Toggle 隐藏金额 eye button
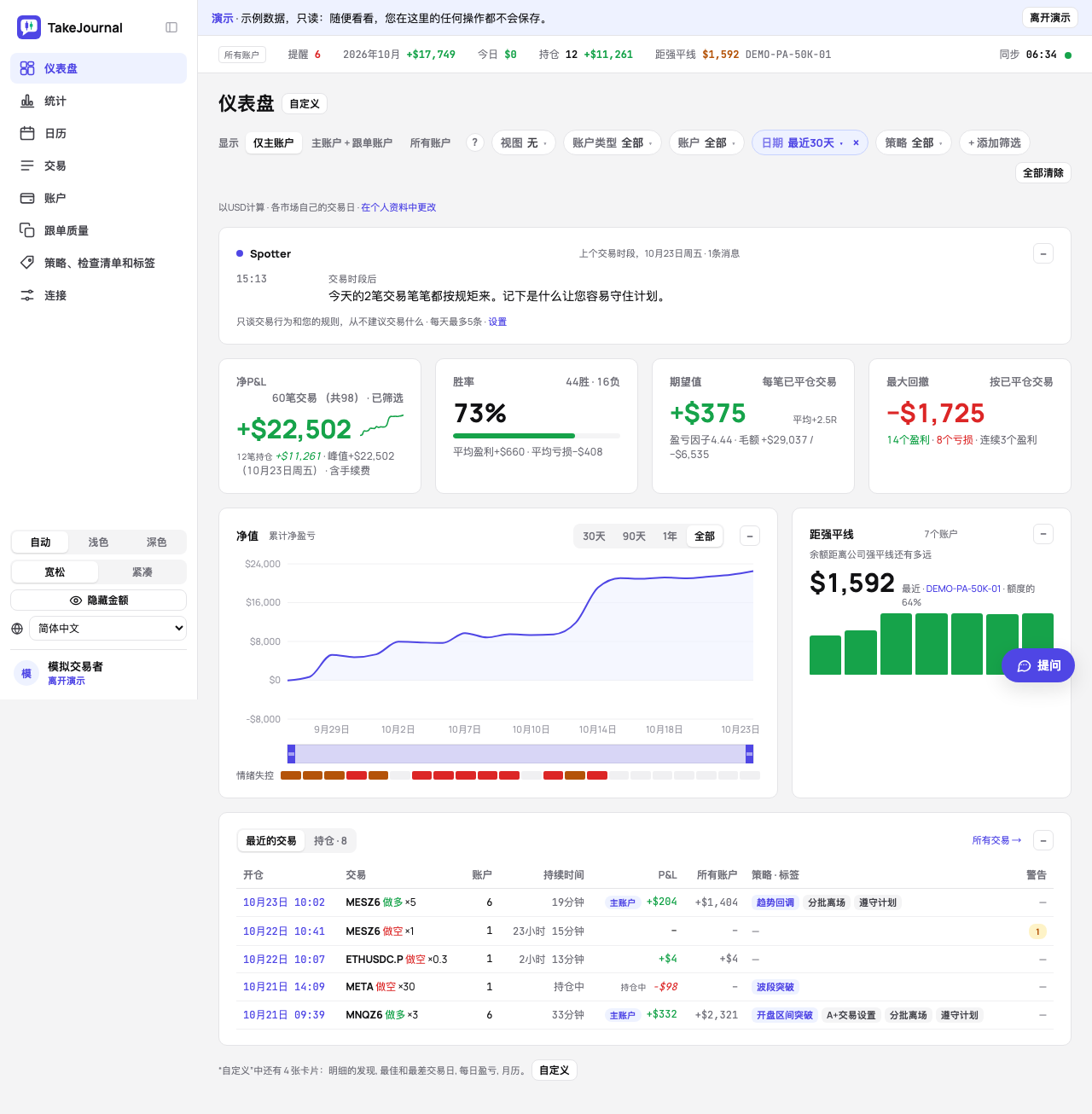Image resolution: width=1092 pixels, height=1114 pixels. click(99, 601)
